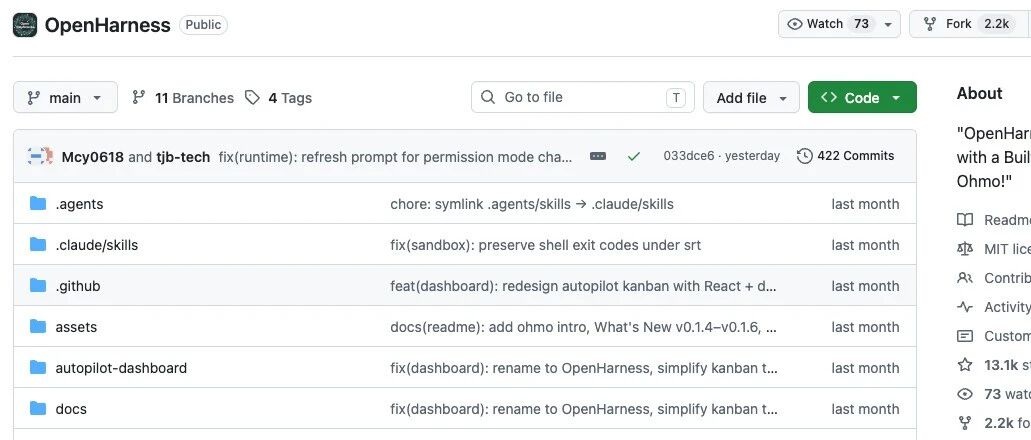Image resolution: width=1031 pixels, height=440 pixels.
Task: Open the autopilot-dashboard folder
Action: pos(121,368)
